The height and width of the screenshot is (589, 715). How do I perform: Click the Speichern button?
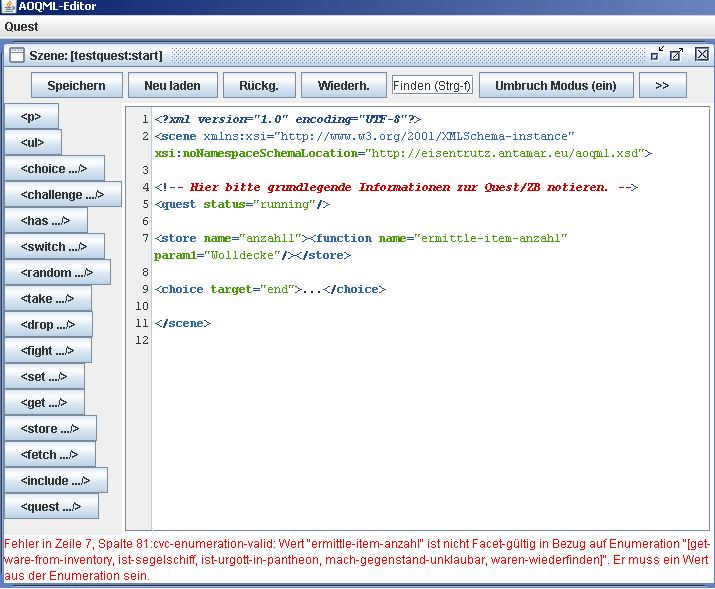click(76, 85)
